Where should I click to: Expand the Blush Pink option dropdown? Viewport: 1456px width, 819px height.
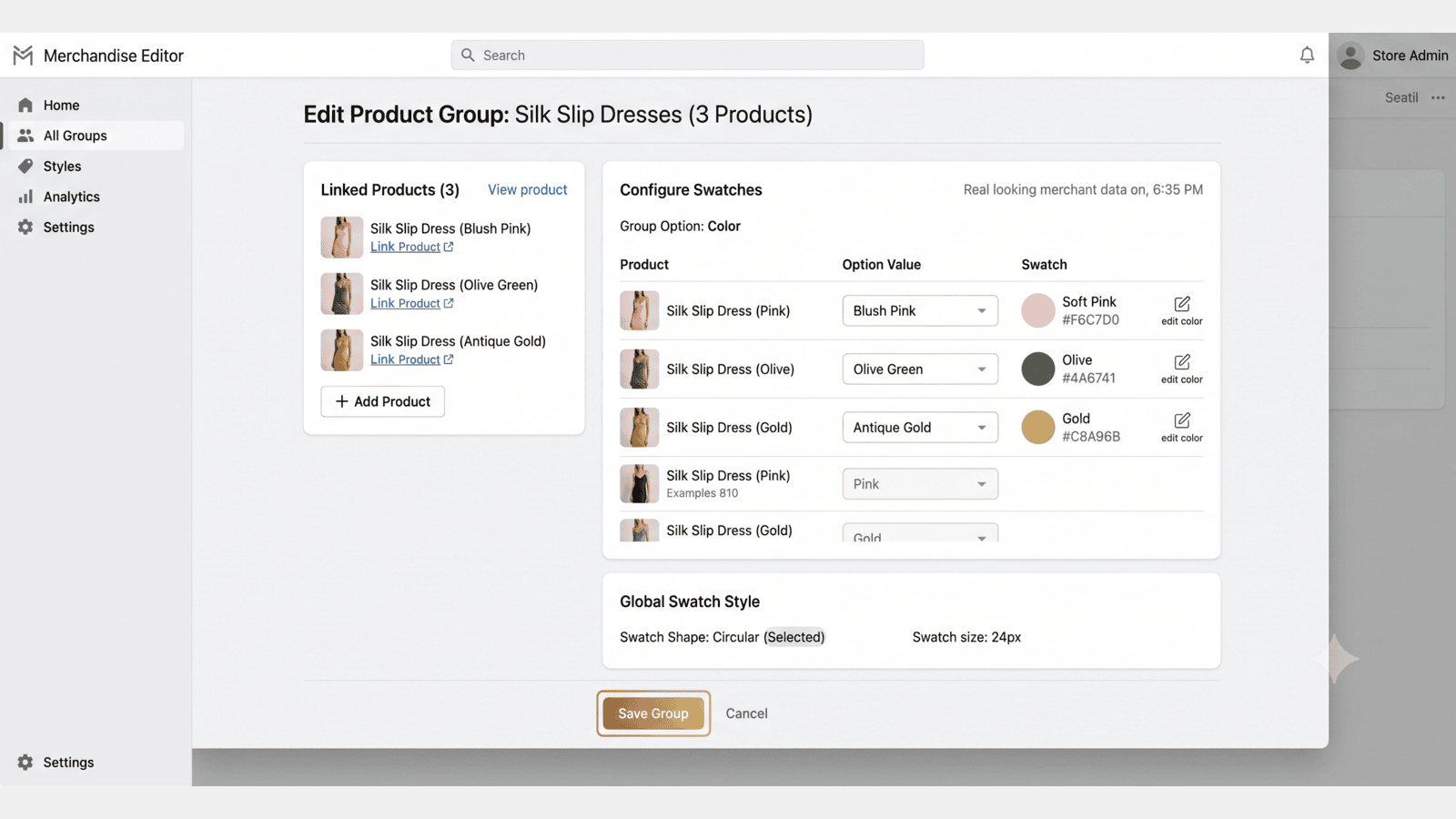coord(920,310)
